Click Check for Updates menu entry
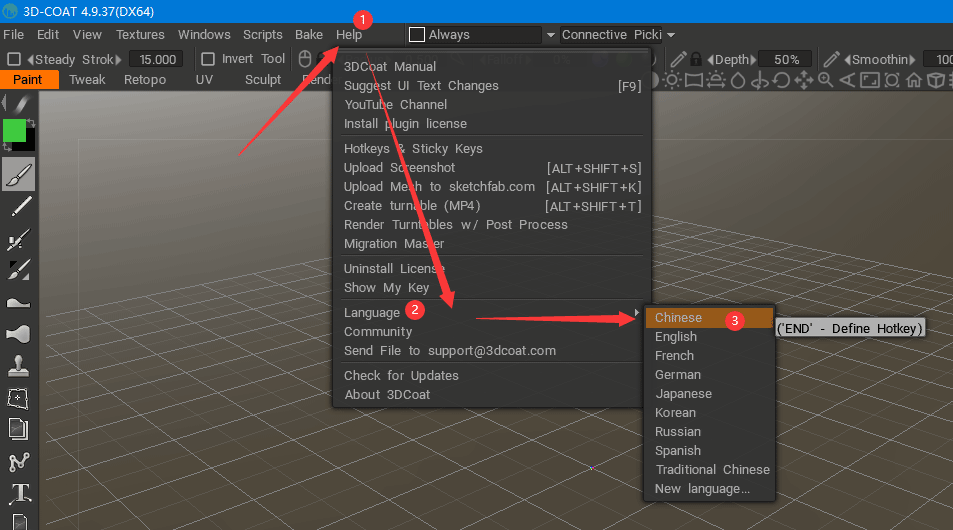This screenshot has width=953, height=530. point(401,376)
